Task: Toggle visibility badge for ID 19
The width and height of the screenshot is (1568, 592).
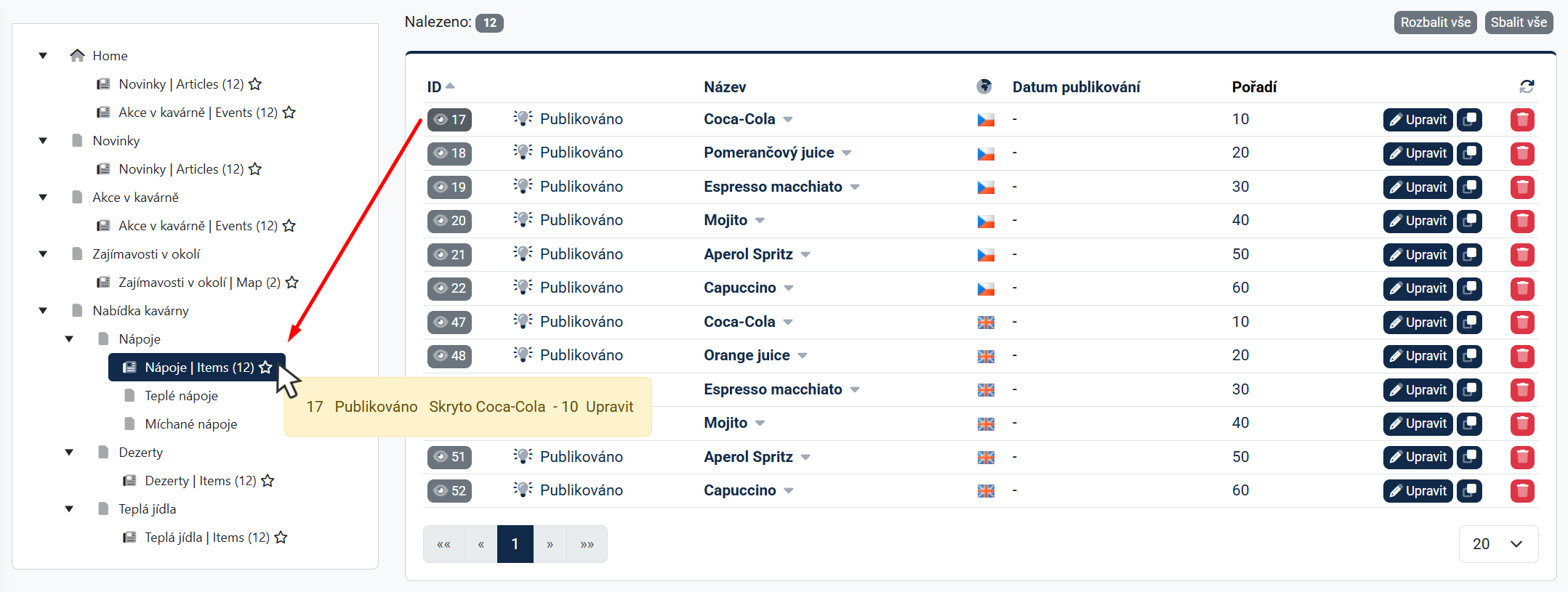Action: [449, 187]
